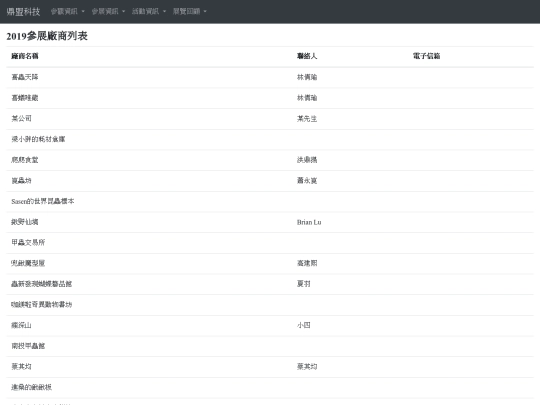Select the 甲蟲交易所 vendor name
The image size is (540, 405).
(x=28, y=242)
